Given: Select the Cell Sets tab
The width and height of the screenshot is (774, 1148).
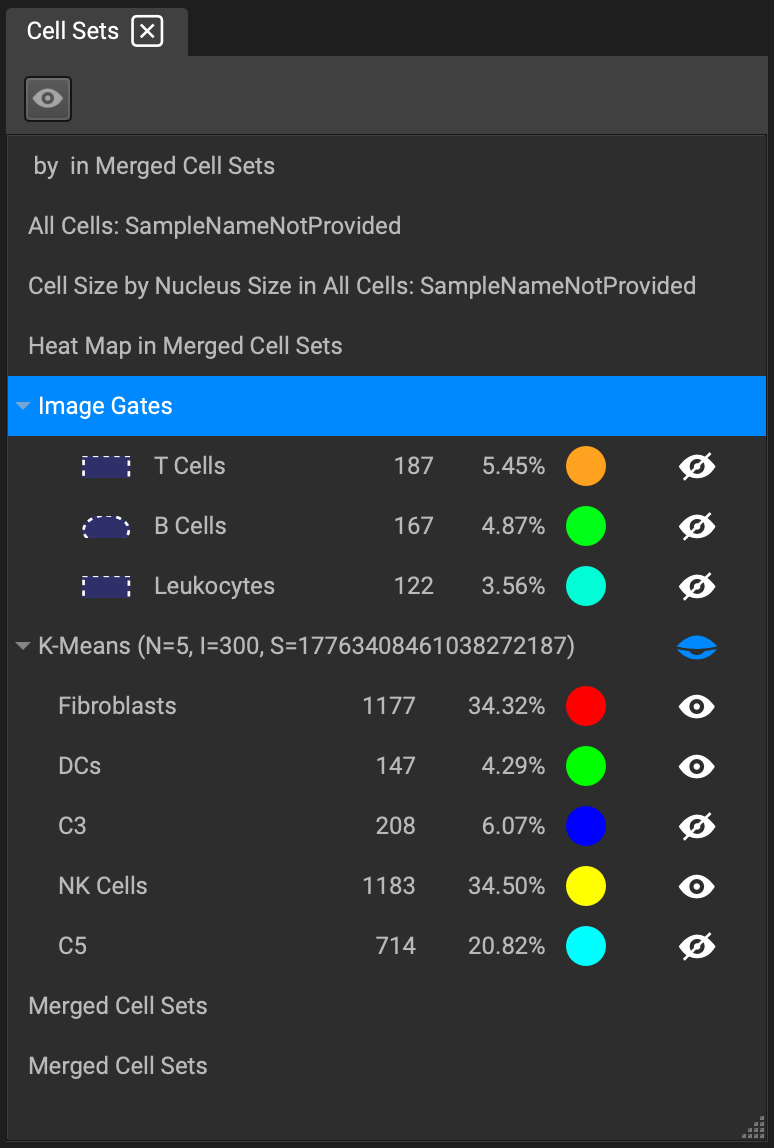Looking at the screenshot, I should pos(72,31).
